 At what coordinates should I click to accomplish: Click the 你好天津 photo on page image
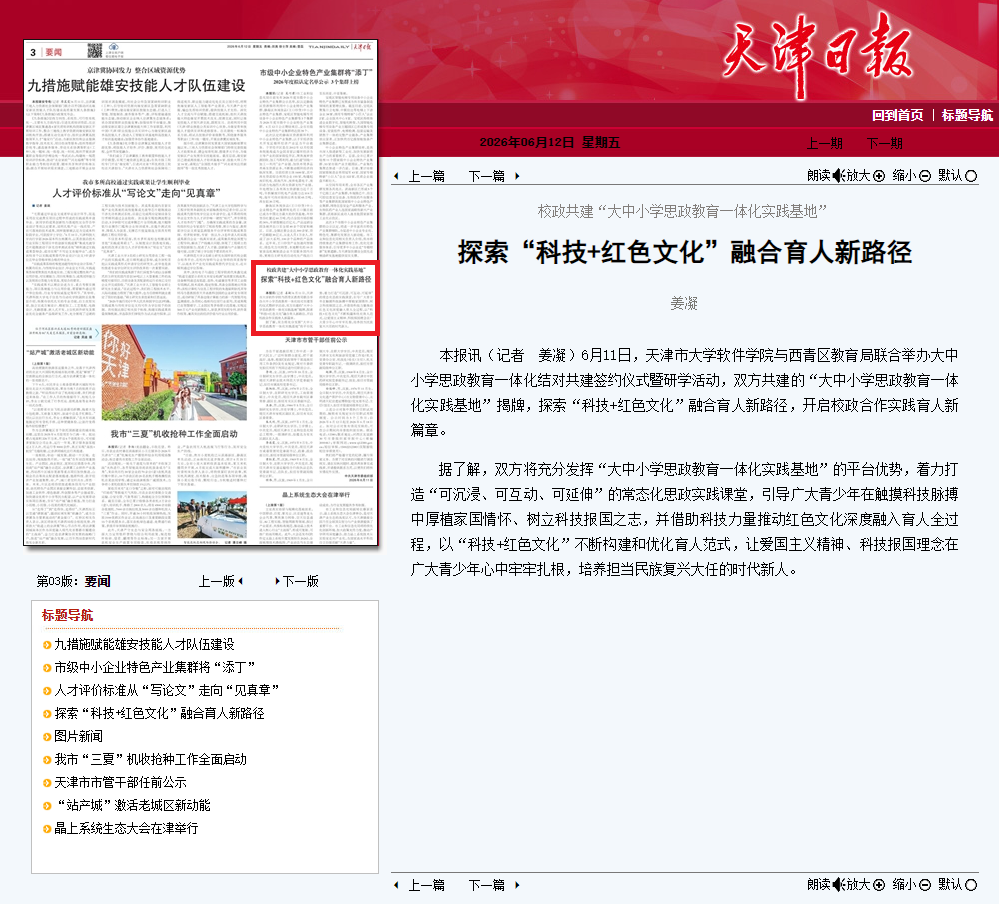click(x=174, y=373)
